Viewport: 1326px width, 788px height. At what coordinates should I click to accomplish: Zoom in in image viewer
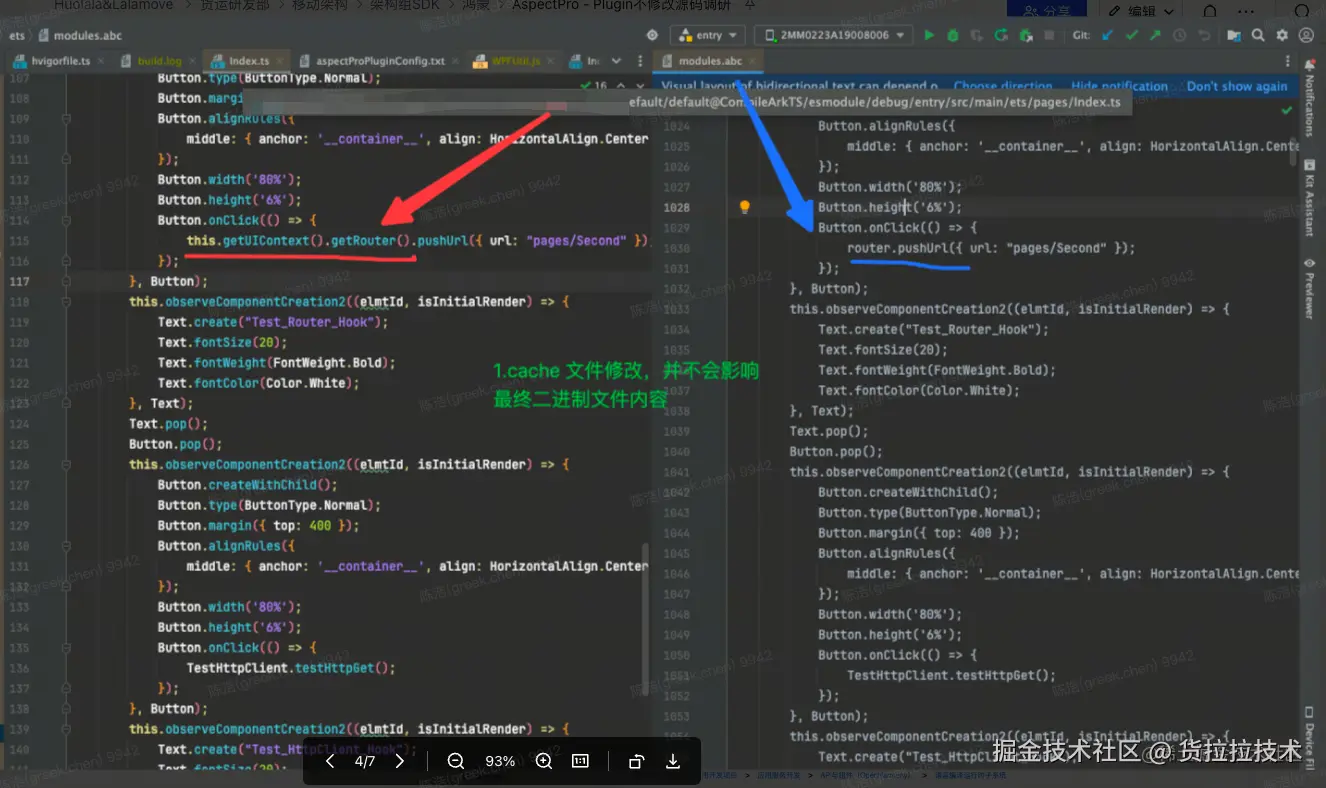544,761
